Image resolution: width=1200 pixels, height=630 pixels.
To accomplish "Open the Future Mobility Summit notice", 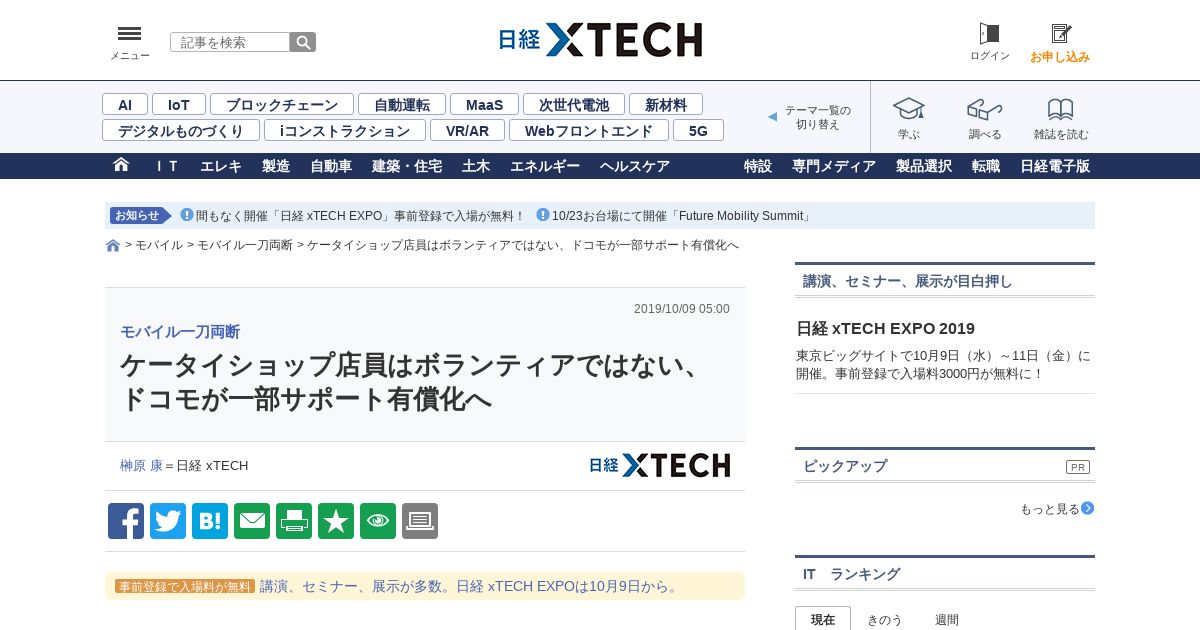I will pos(681,216).
